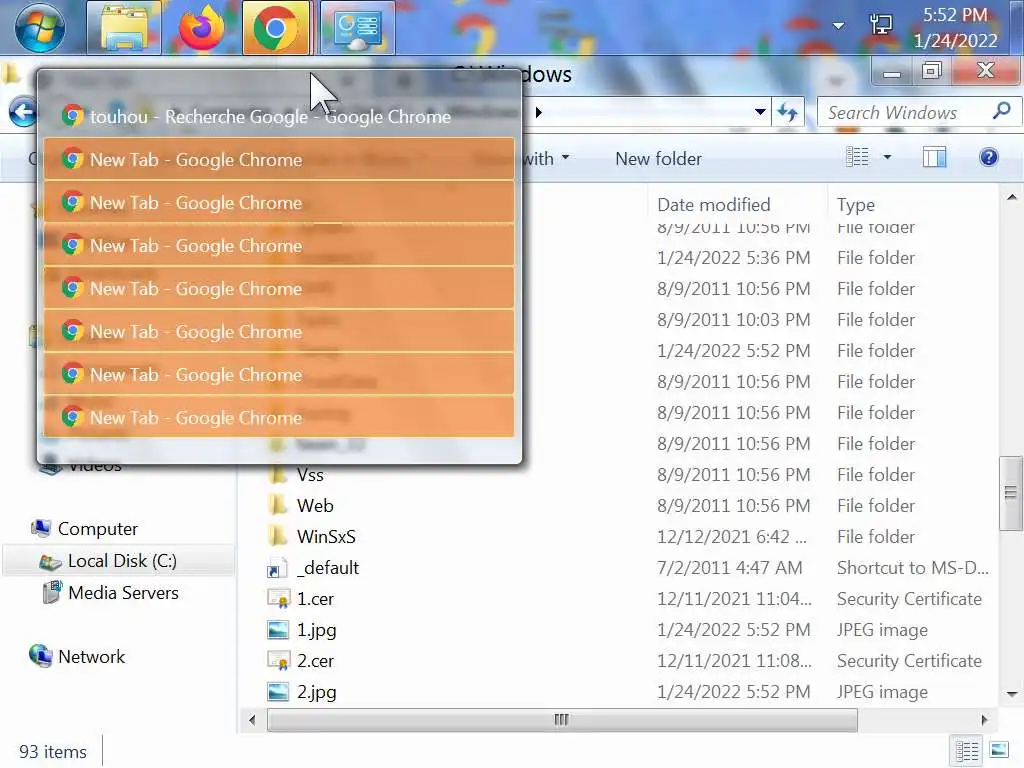
Task: Click the Shortcut to MS-D... type cell
Action: [912, 568]
